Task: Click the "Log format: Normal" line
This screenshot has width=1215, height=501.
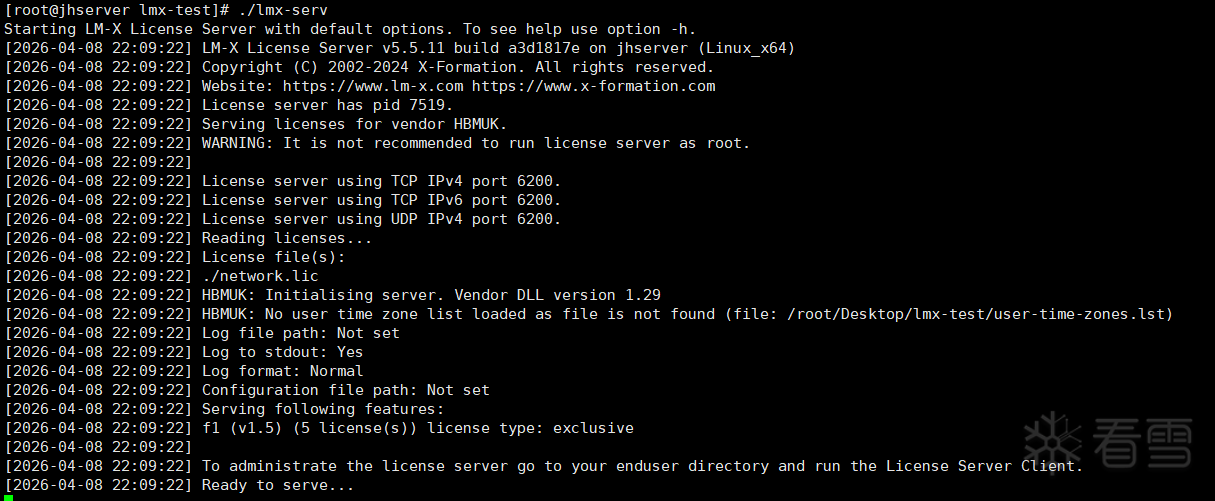Action: click(x=283, y=371)
